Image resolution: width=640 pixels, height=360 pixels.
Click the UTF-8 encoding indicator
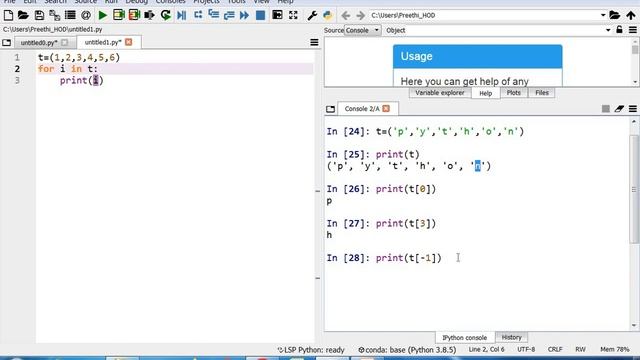(x=526, y=349)
